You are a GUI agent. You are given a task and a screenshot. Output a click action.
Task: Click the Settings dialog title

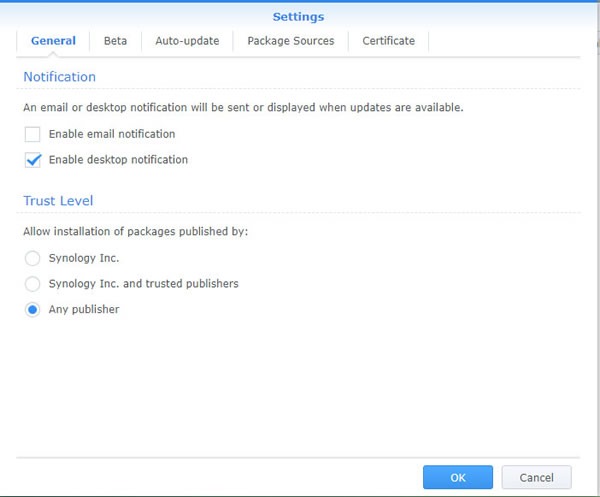pyautogui.click(x=298, y=17)
